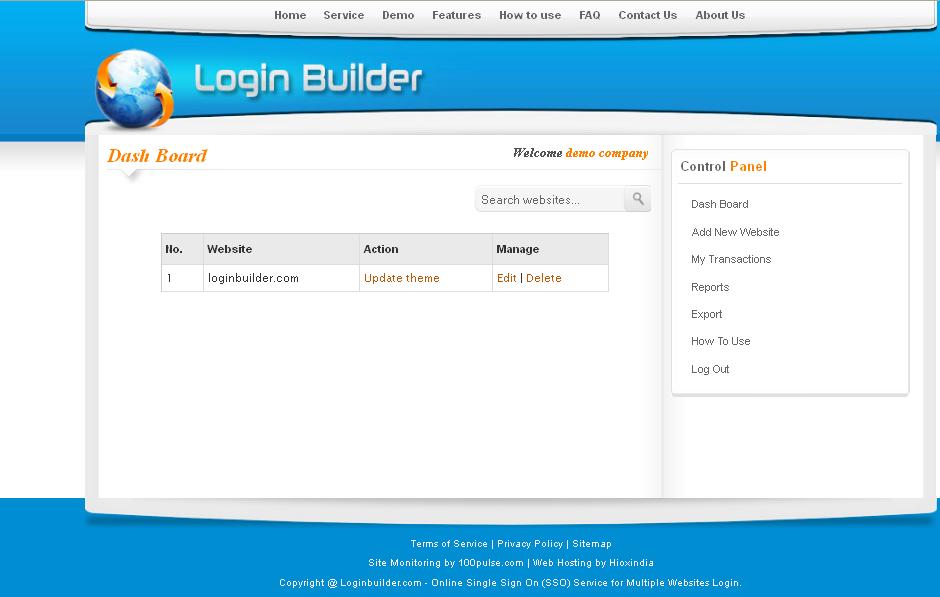Click the Action column header
The width and height of the screenshot is (940, 597).
[x=426, y=249]
